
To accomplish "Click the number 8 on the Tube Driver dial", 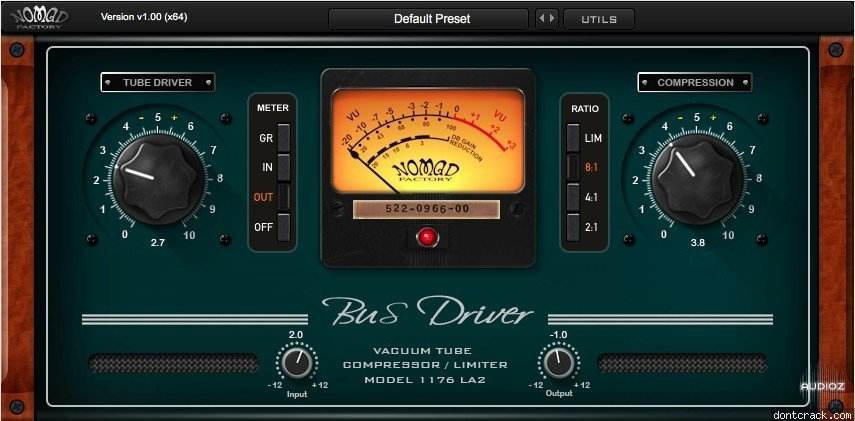I will [220, 178].
